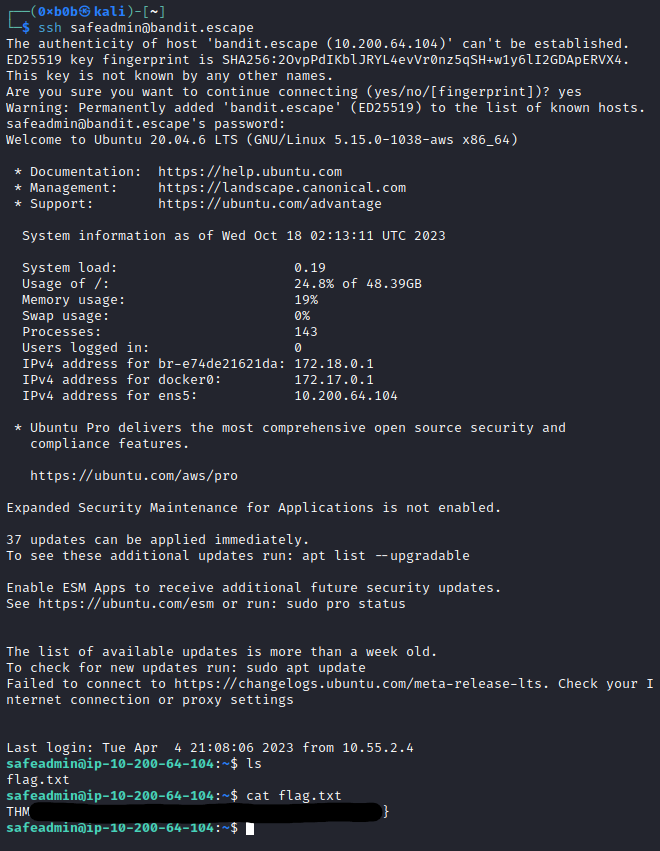660x851 pixels.
Task: Click the ens5 IPv4 address 10.200.64.104
Action: (346, 396)
